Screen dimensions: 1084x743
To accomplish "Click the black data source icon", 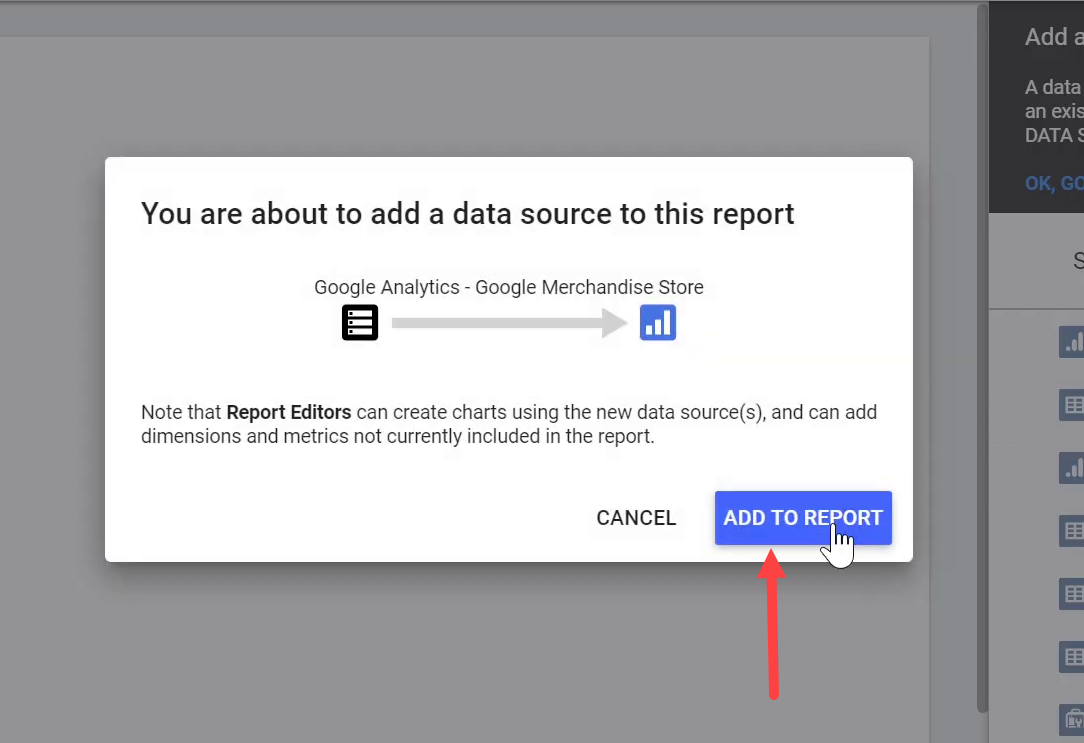I will [x=359, y=323].
